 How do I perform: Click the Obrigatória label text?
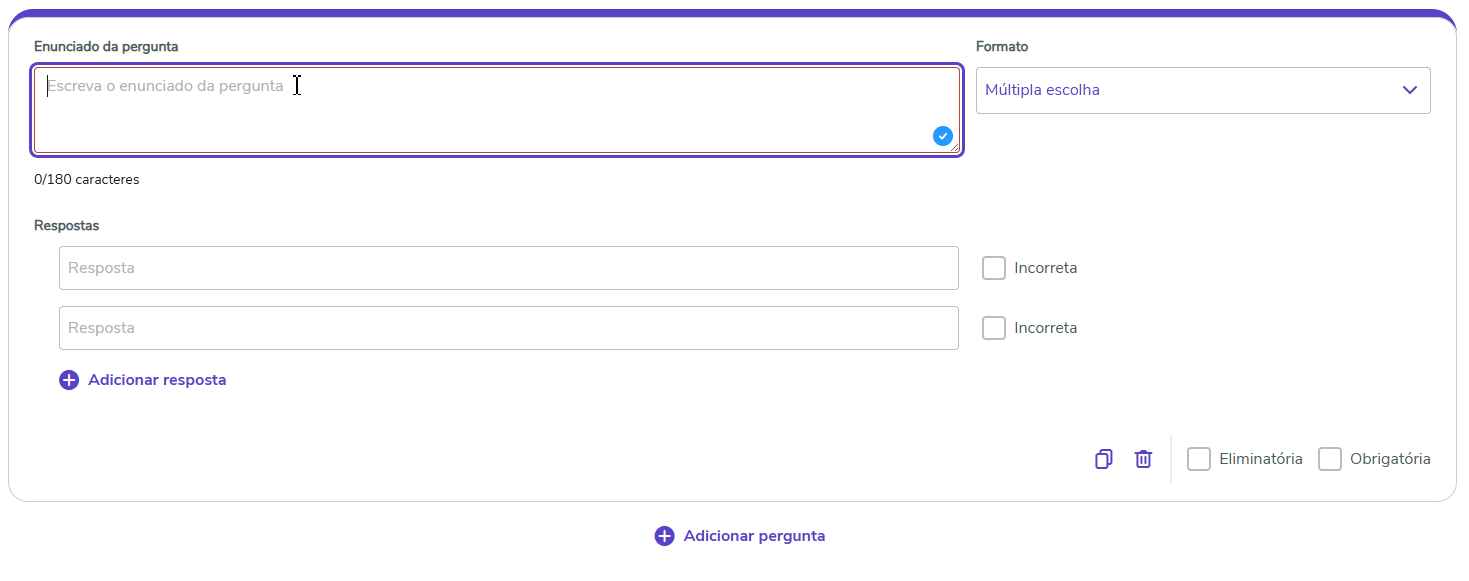[x=1390, y=459]
